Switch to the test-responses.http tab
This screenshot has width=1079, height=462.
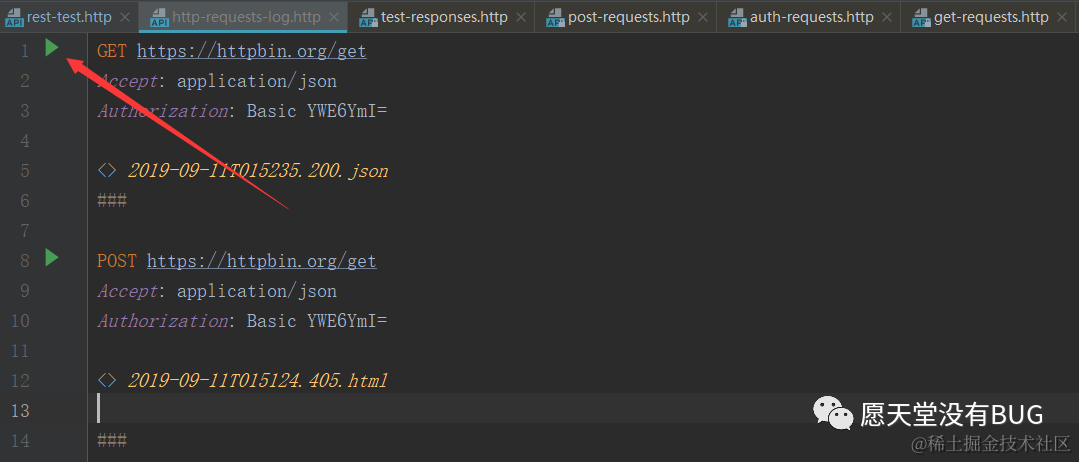point(444,17)
